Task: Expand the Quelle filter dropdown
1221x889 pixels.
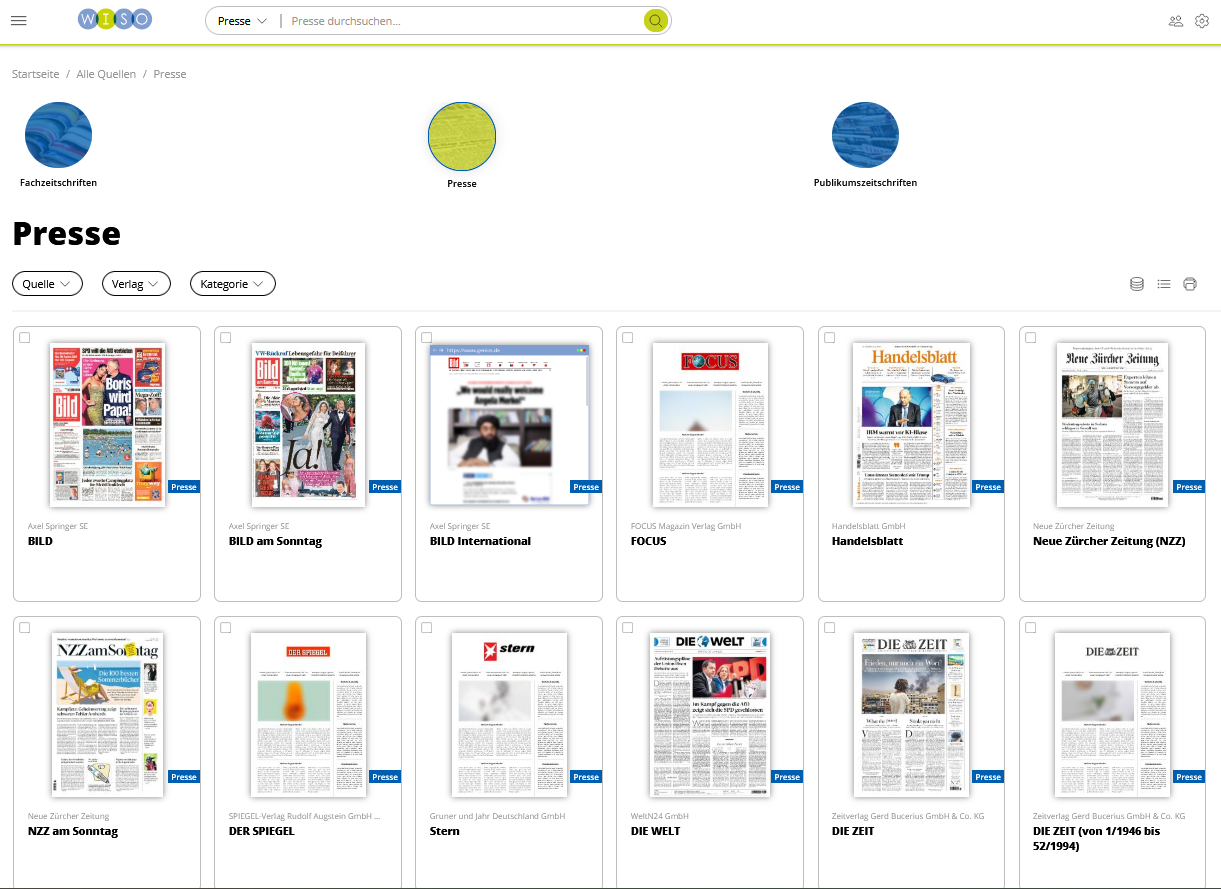Action: point(47,284)
